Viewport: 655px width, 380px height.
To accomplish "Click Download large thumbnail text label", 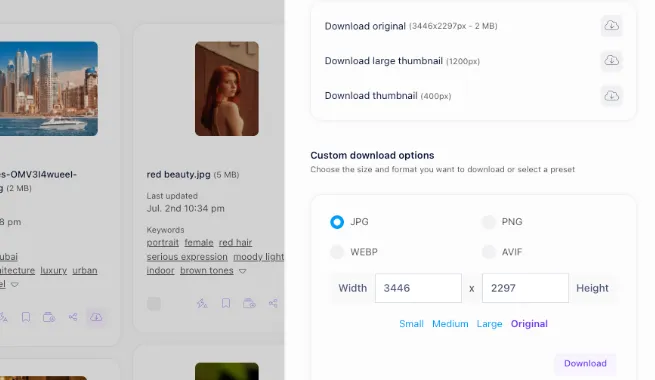I will click(x=383, y=61).
